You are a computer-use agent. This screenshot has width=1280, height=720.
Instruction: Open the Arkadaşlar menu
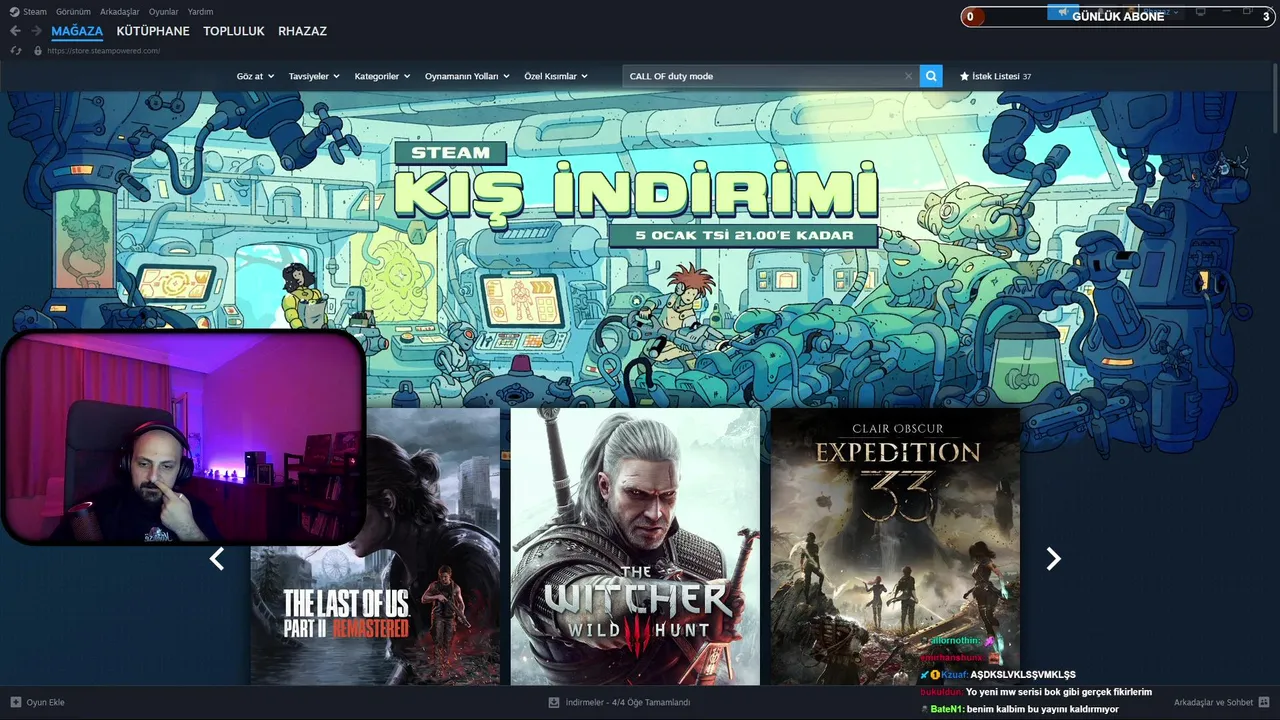pos(120,12)
